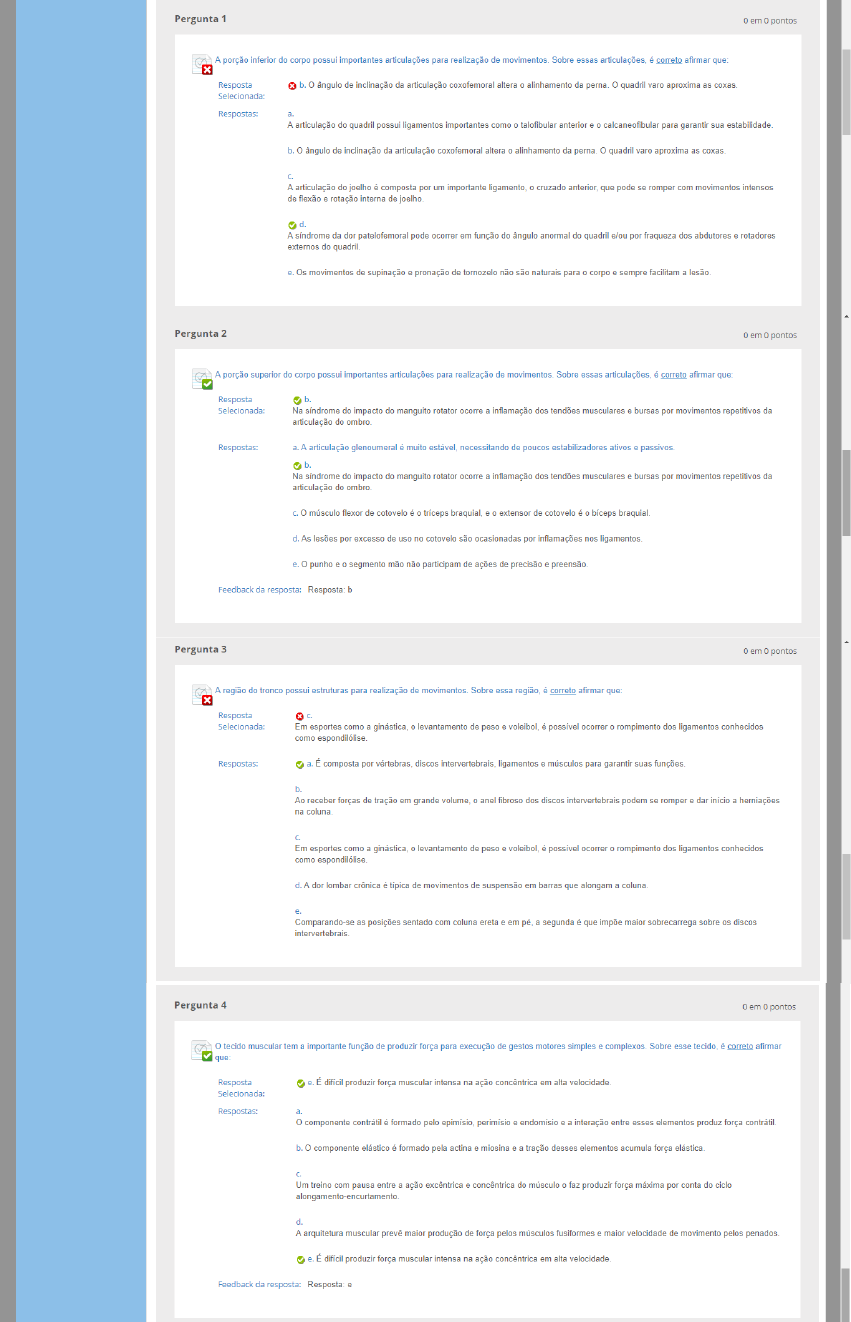Image resolution: width=851 pixels, height=1322 pixels.
Task: Click red X beside Pergunta 1 selected answer
Action: click(x=292, y=86)
